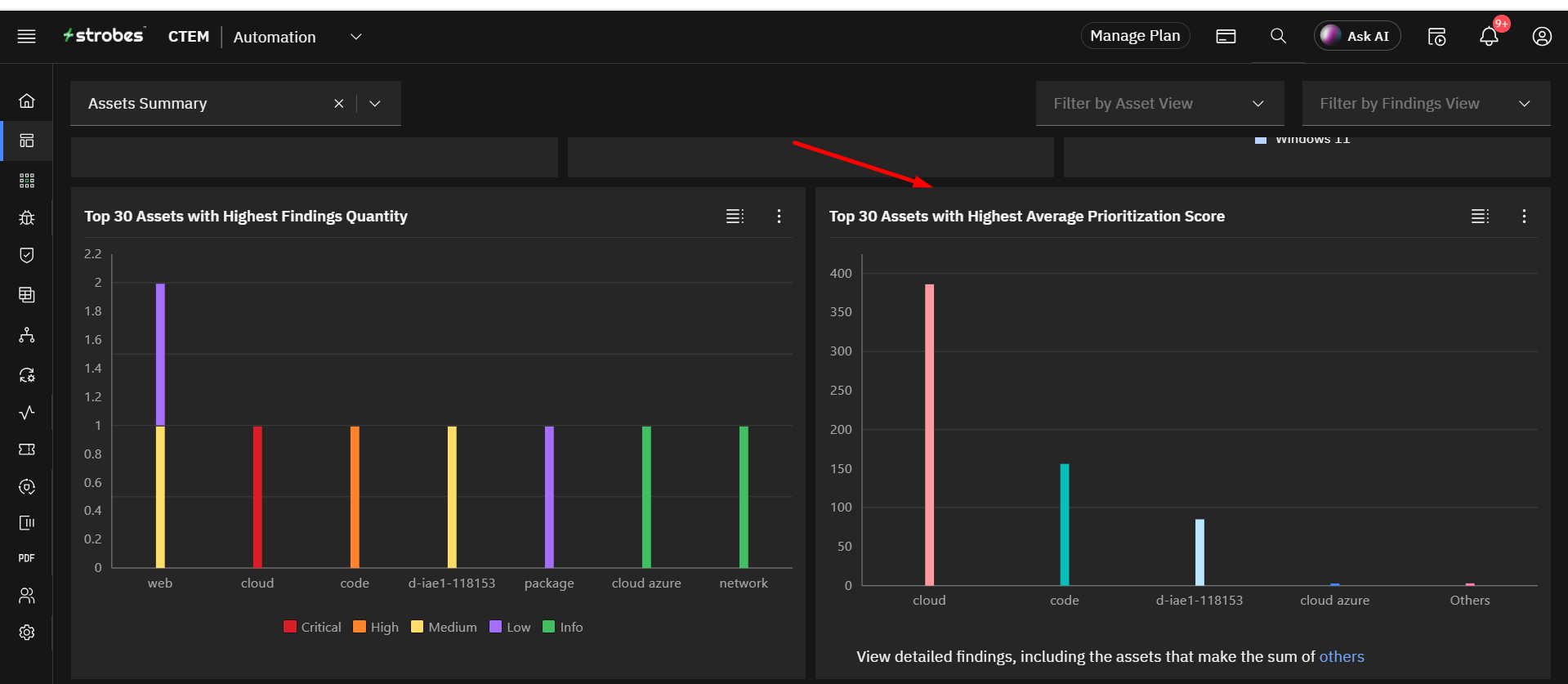This screenshot has height=684, width=1568.
Task: Click the purple package bar
Action: pyautogui.click(x=549, y=497)
